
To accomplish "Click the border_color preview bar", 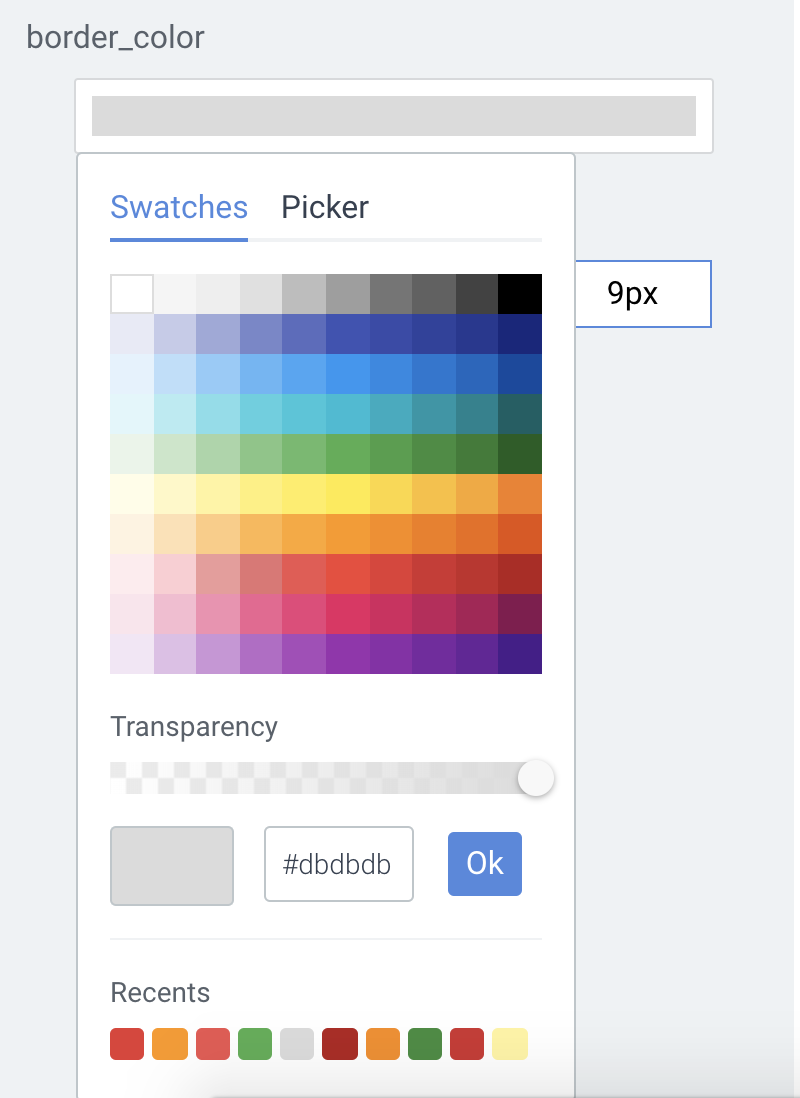I will pos(393,116).
